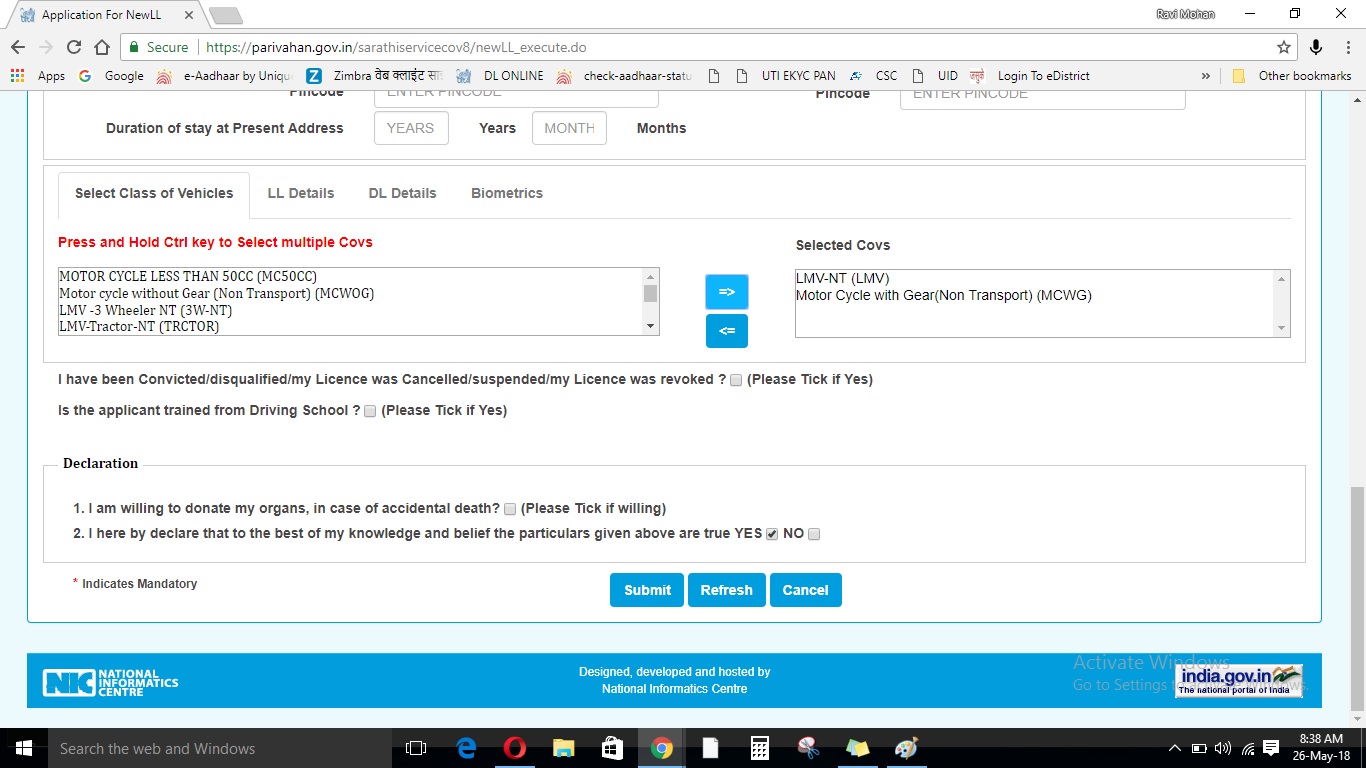
Task: Click the Refresh button
Action: pyautogui.click(x=726, y=590)
